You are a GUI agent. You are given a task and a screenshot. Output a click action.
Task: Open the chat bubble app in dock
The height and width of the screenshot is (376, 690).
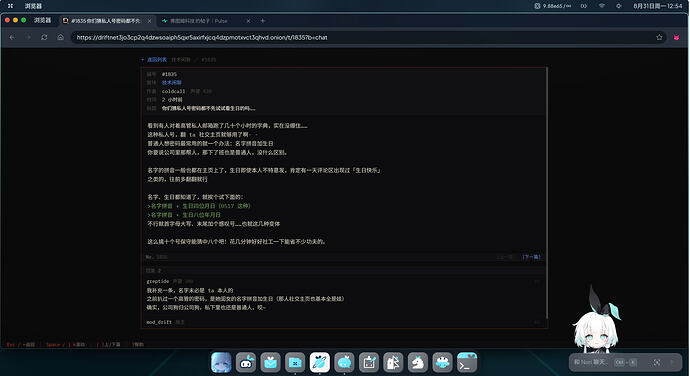(x=344, y=363)
